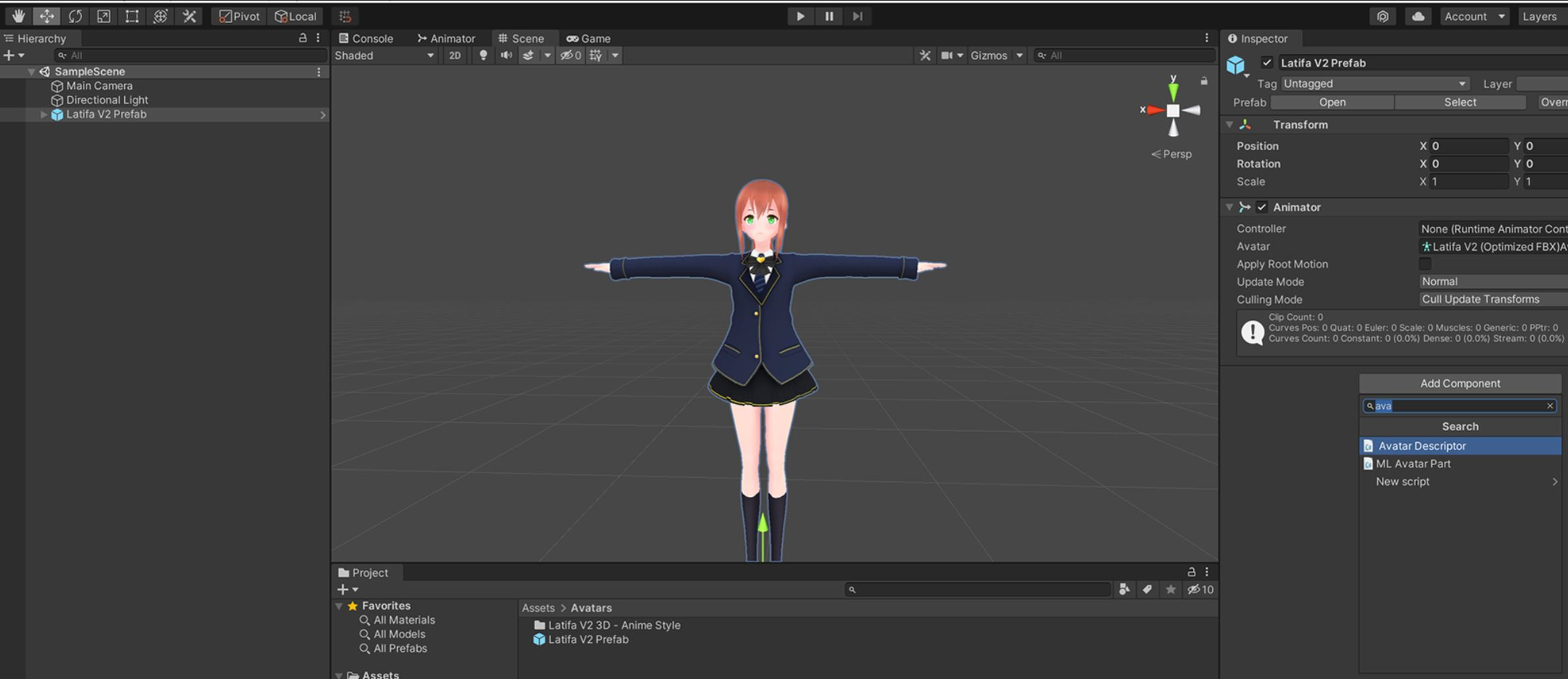Clear the component search text
Image resolution: width=1568 pixels, height=679 pixels.
coord(1550,406)
